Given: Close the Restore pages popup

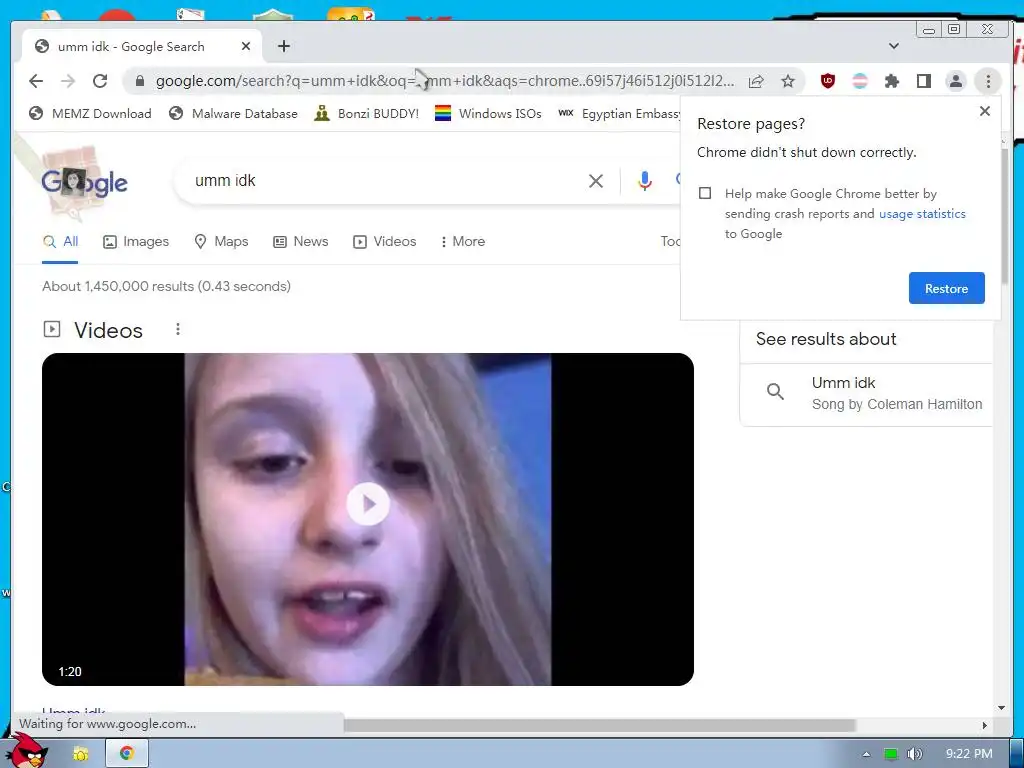Looking at the screenshot, I should point(985,111).
